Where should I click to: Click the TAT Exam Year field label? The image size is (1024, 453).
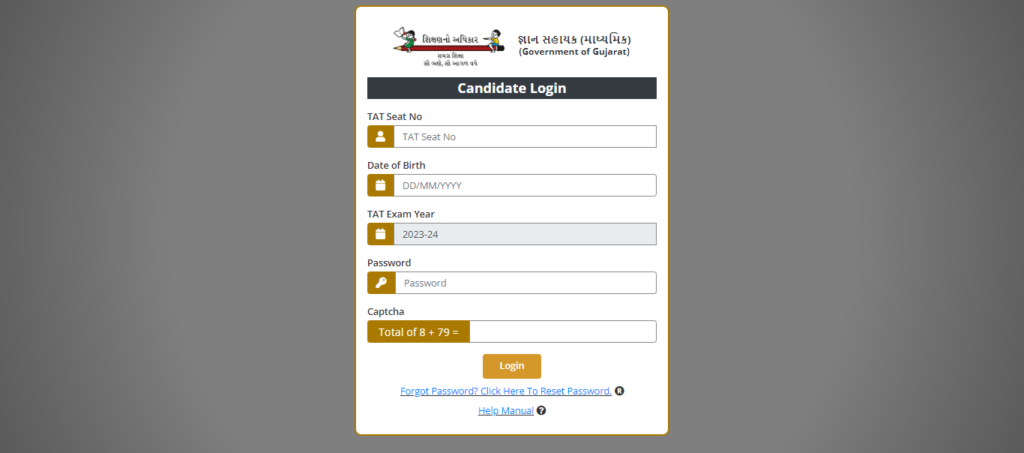click(401, 214)
